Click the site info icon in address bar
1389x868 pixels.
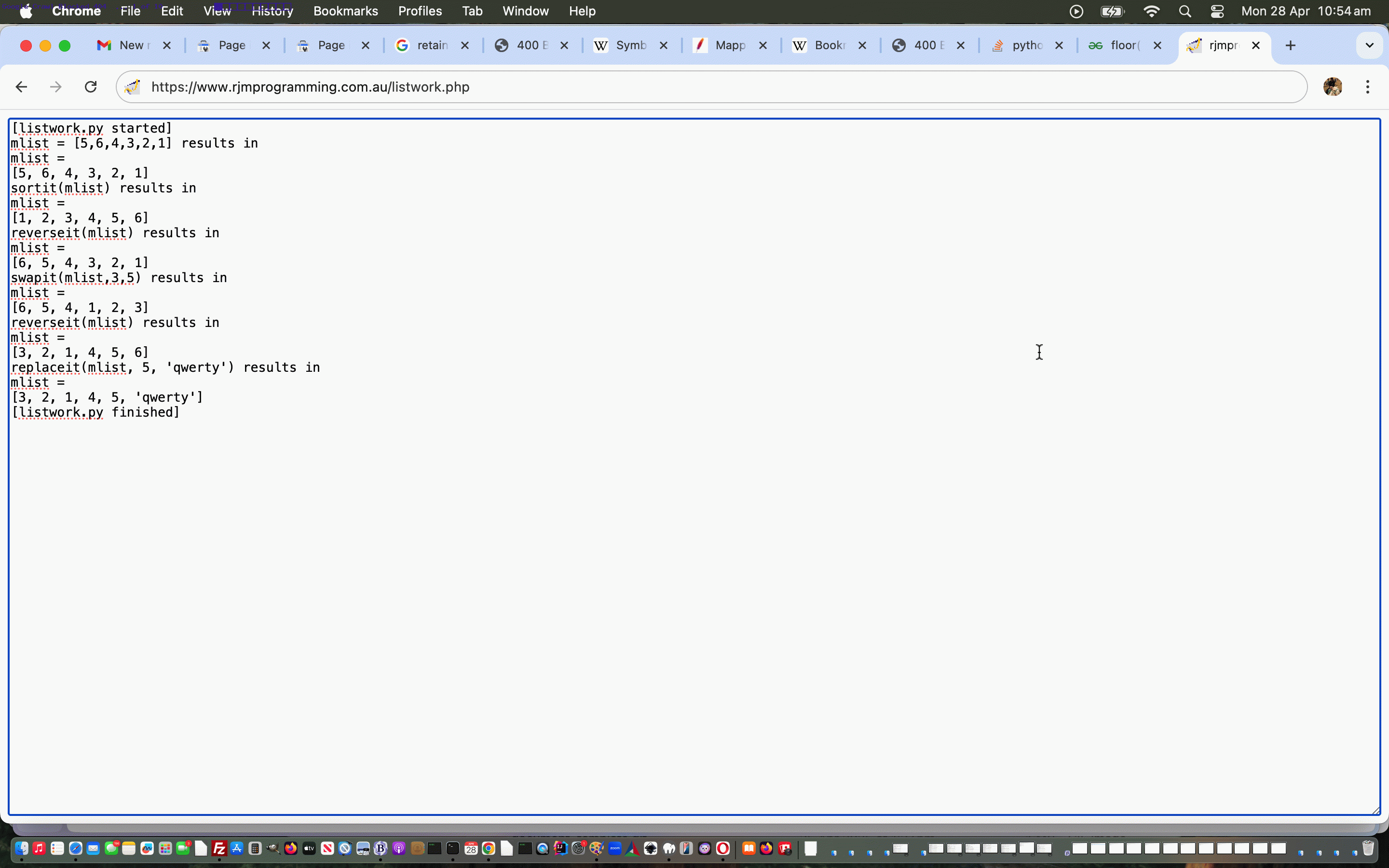pos(133,87)
